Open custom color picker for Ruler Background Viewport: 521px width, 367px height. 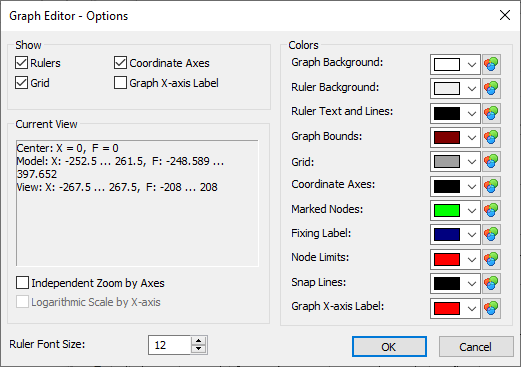coord(491,89)
